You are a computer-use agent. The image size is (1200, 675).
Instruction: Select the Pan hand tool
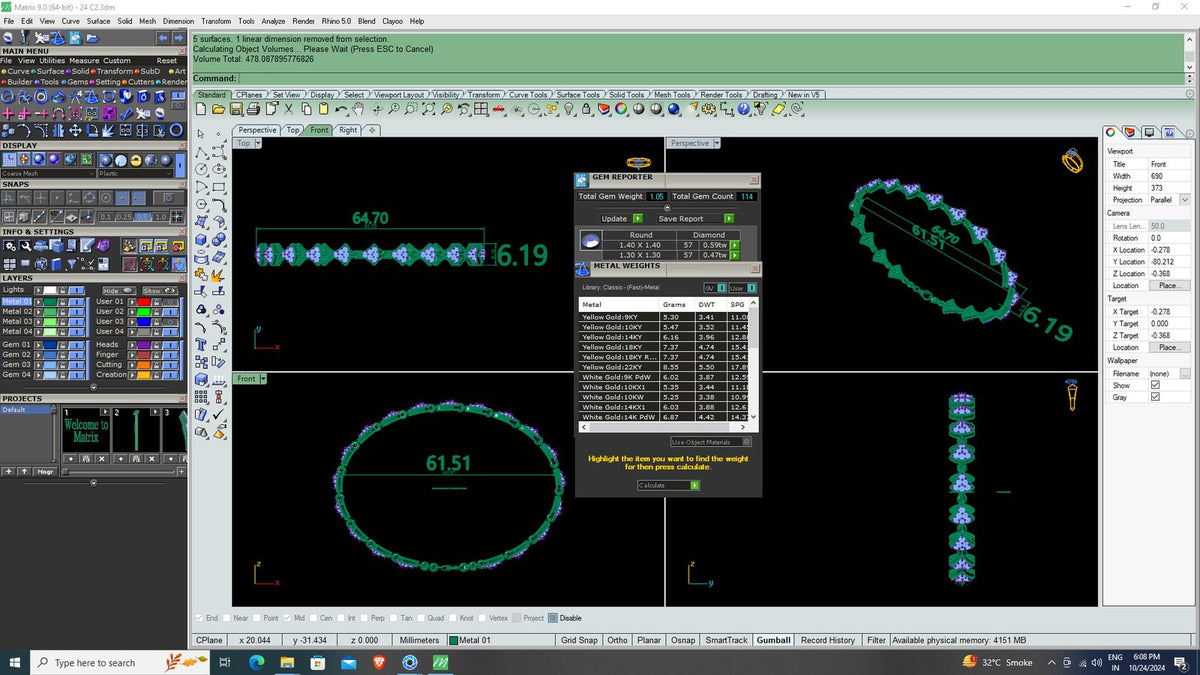[x=358, y=108]
